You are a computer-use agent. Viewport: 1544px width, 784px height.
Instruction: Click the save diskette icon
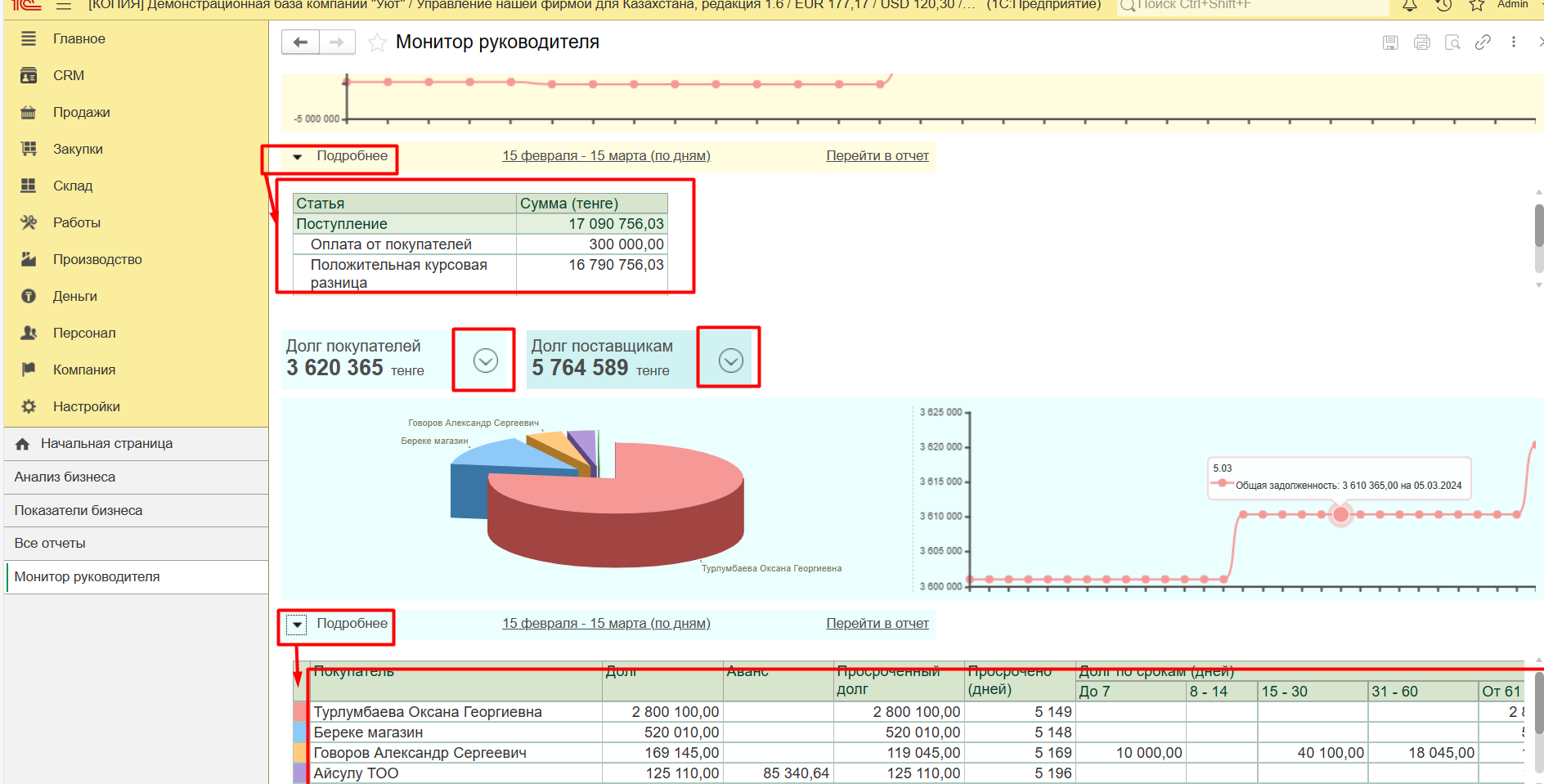(x=1390, y=43)
